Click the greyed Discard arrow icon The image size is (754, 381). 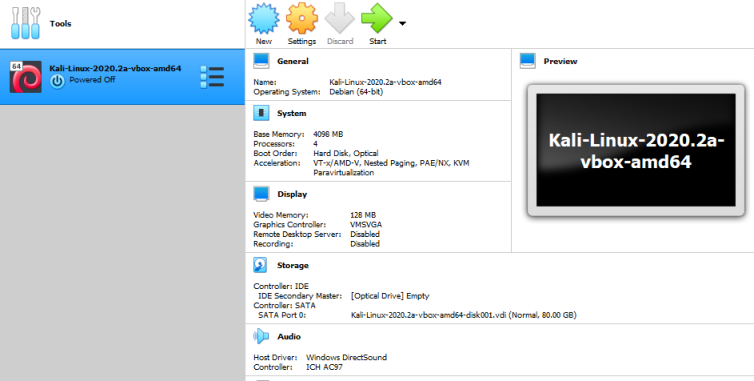click(339, 19)
